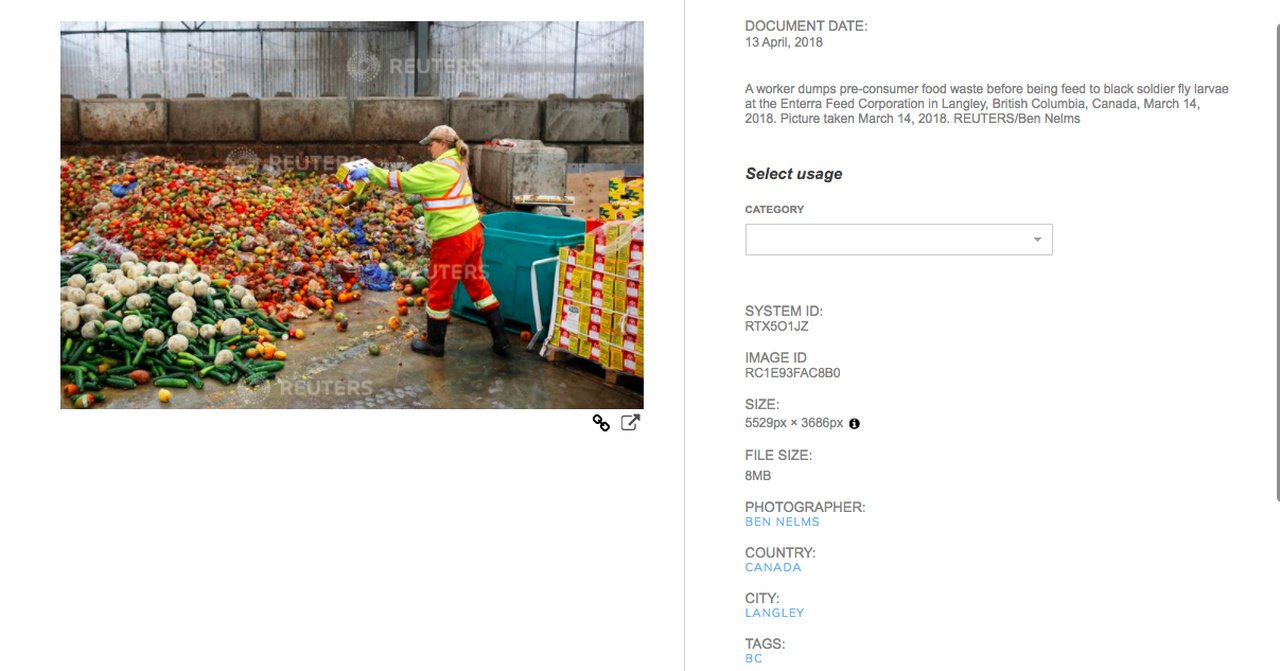Open the LANGLEY city link
This screenshot has width=1280, height=671.
[x=774, y=612]
